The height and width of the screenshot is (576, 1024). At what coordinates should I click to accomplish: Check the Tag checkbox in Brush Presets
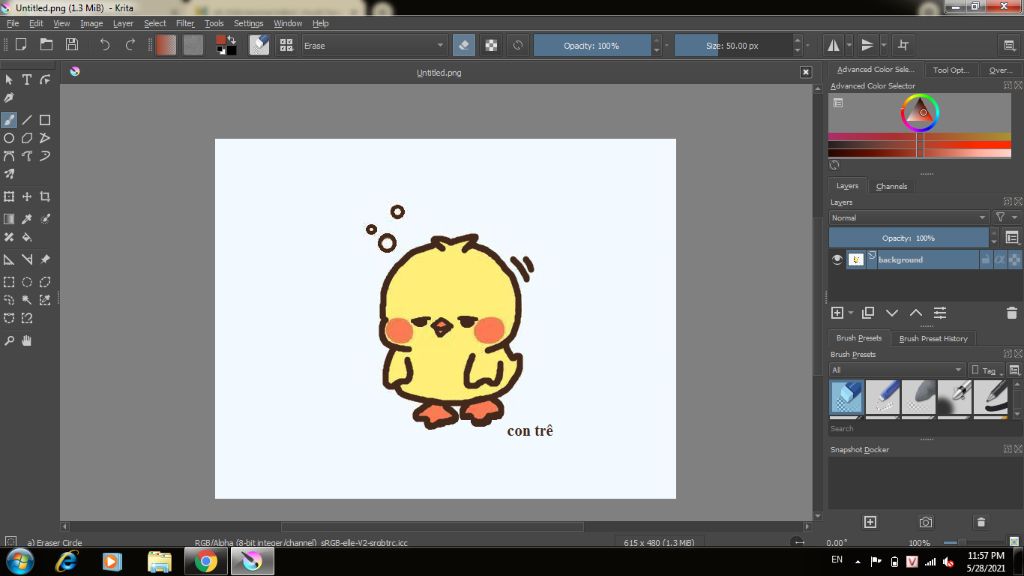[x=975, y=370]
